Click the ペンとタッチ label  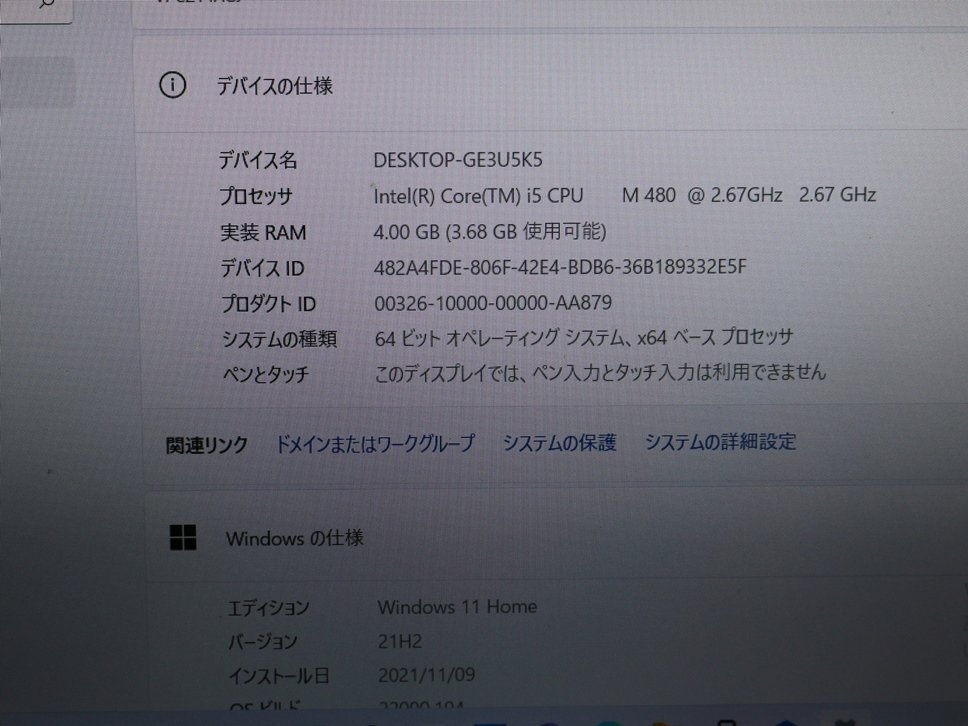pyautogui.click(x=266, y=374)
